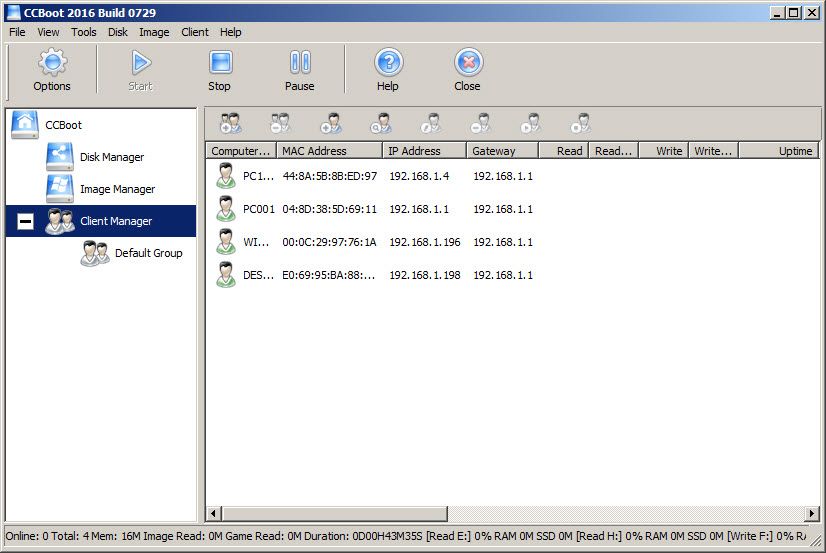This screenshot has height=553, width=826.
Task: Select client icon for 192.168.1.198 row
Action: [226, 275]
